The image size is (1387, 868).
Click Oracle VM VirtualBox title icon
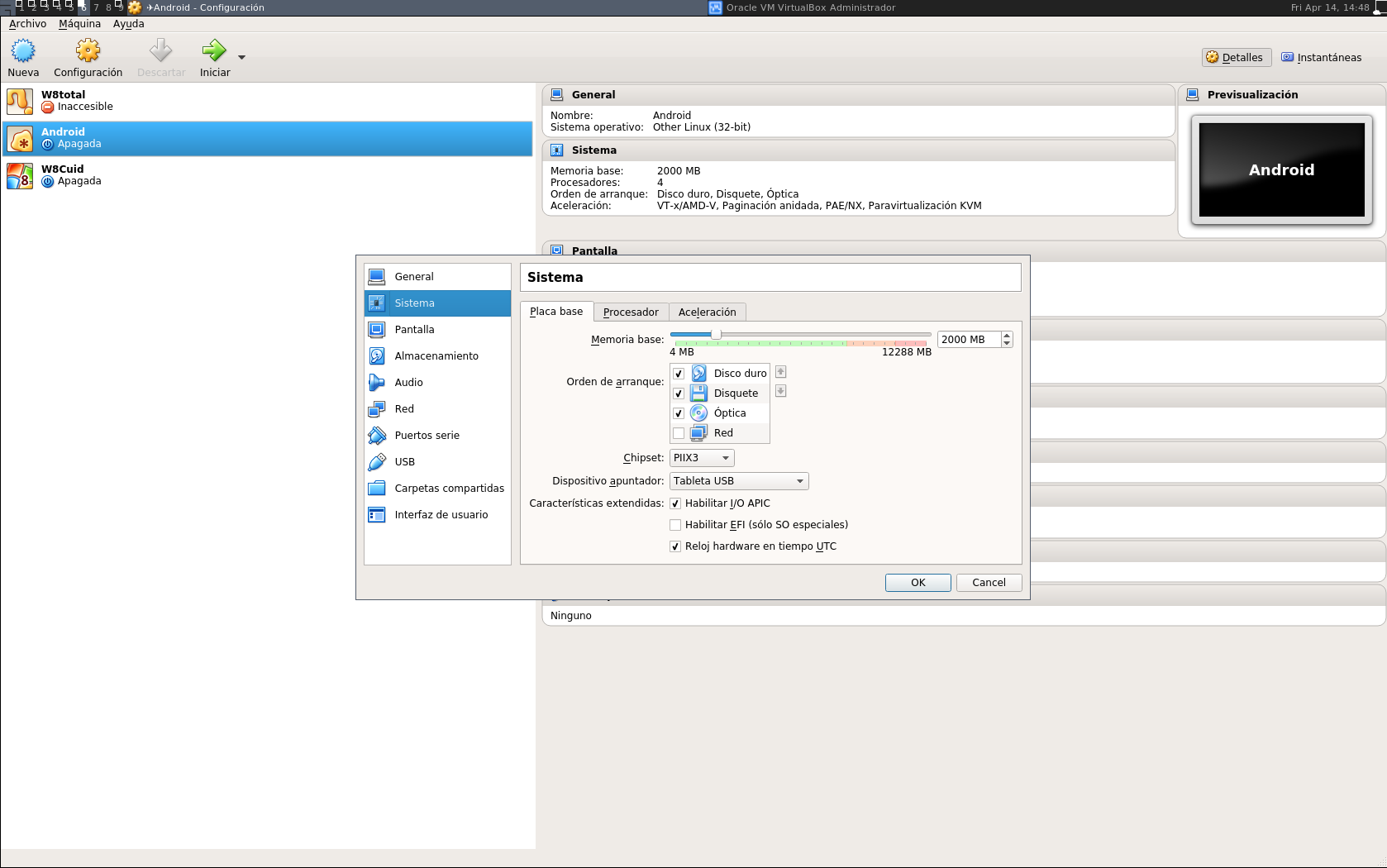coord(716,7)
